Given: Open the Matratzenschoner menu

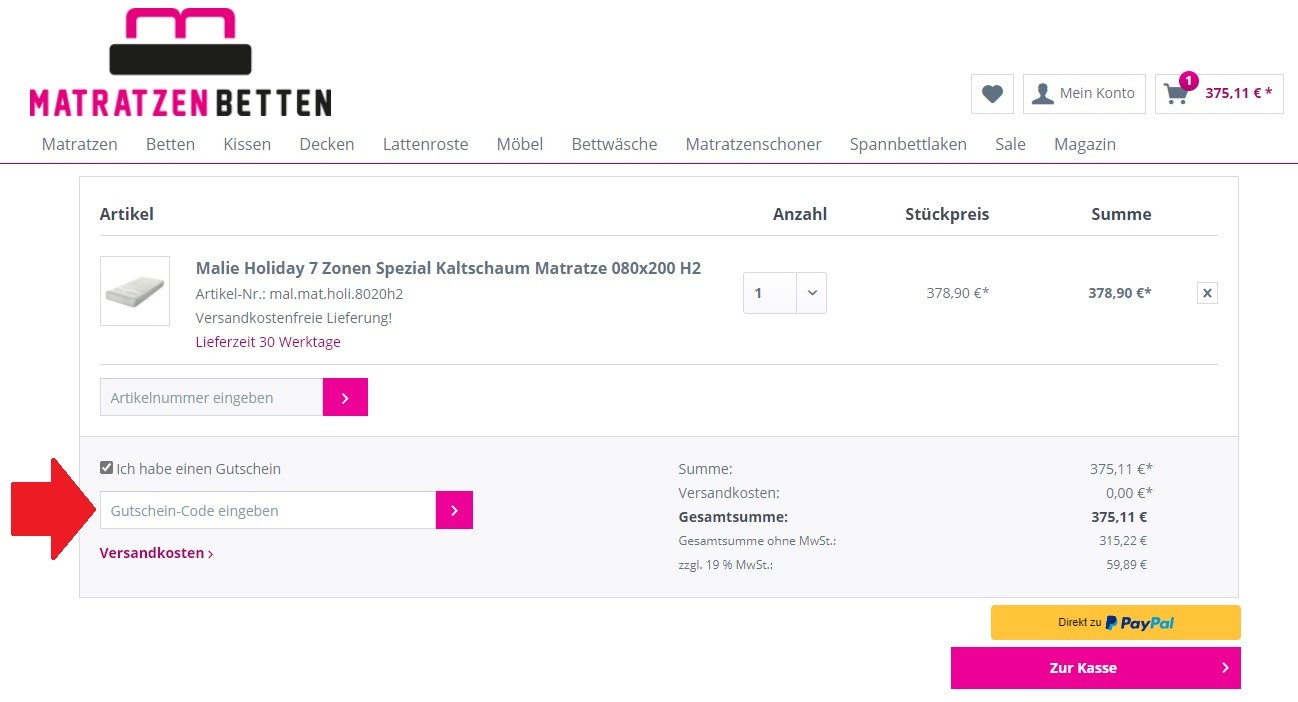Looking at the screenshot, I should pyautogui.click(x=753, y=144).
